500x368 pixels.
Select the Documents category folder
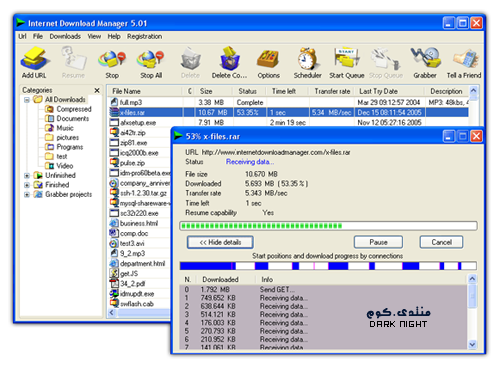pyautogui.click(x=67, y=118)
